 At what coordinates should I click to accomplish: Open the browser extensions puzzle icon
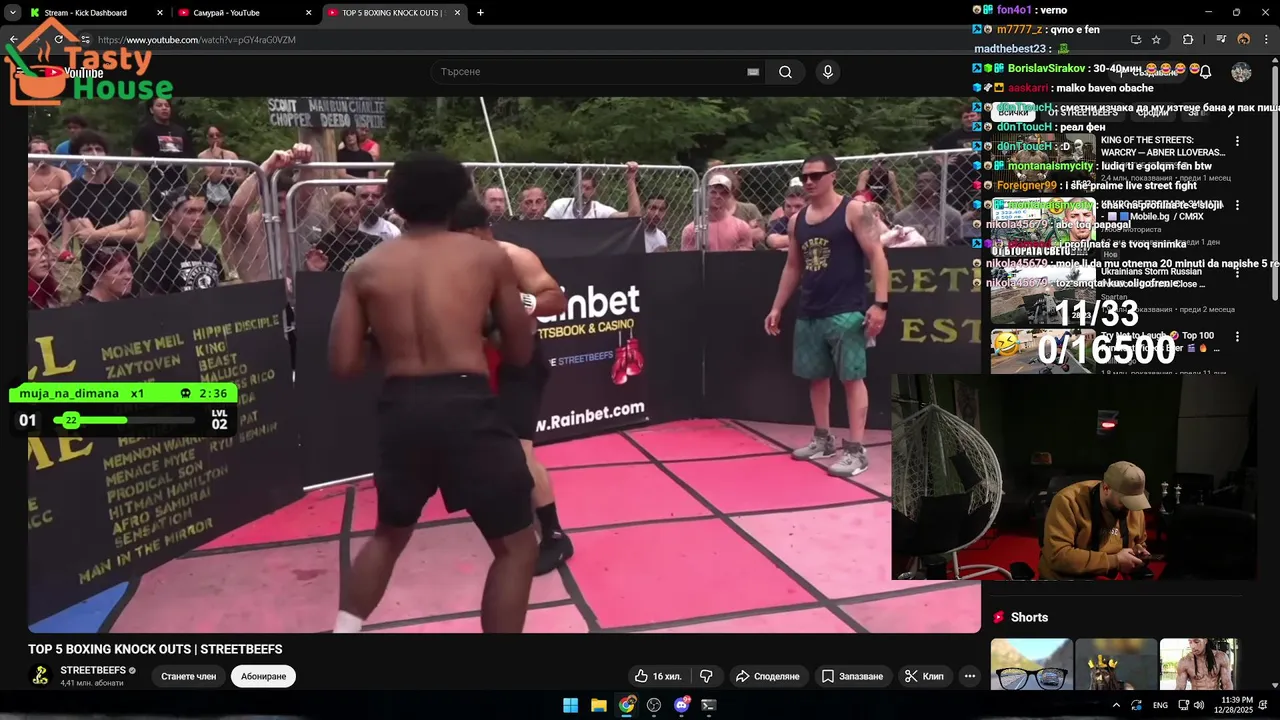[1188, 39]
